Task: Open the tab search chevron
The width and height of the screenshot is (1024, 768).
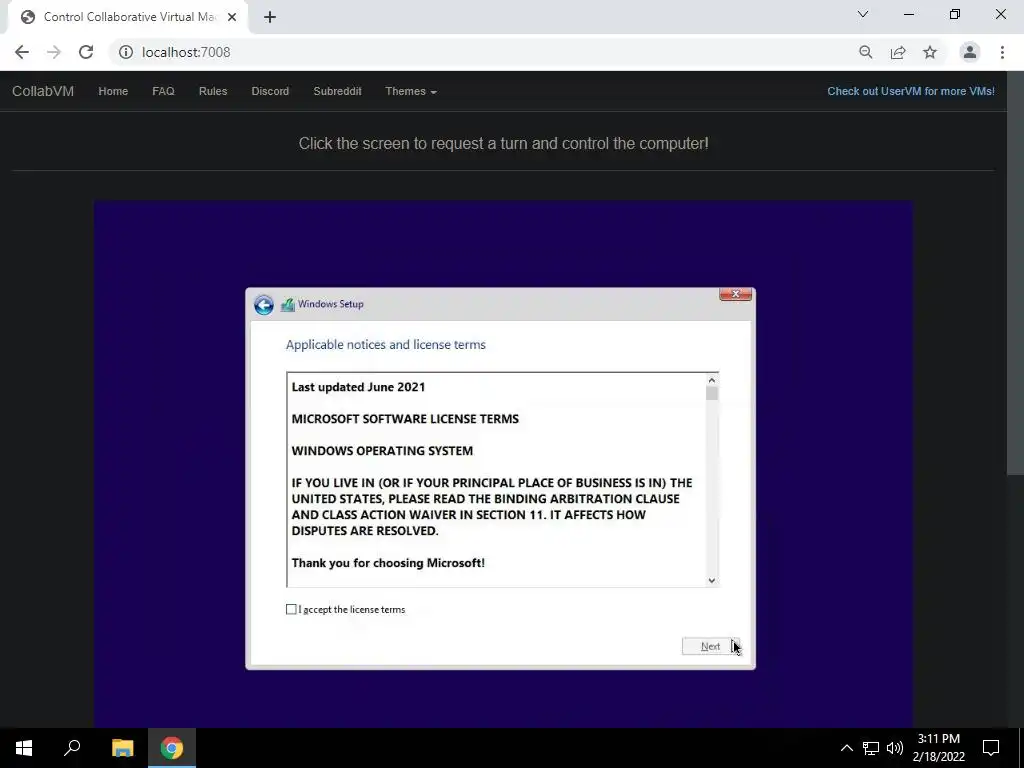Action: tap(863, 14)
